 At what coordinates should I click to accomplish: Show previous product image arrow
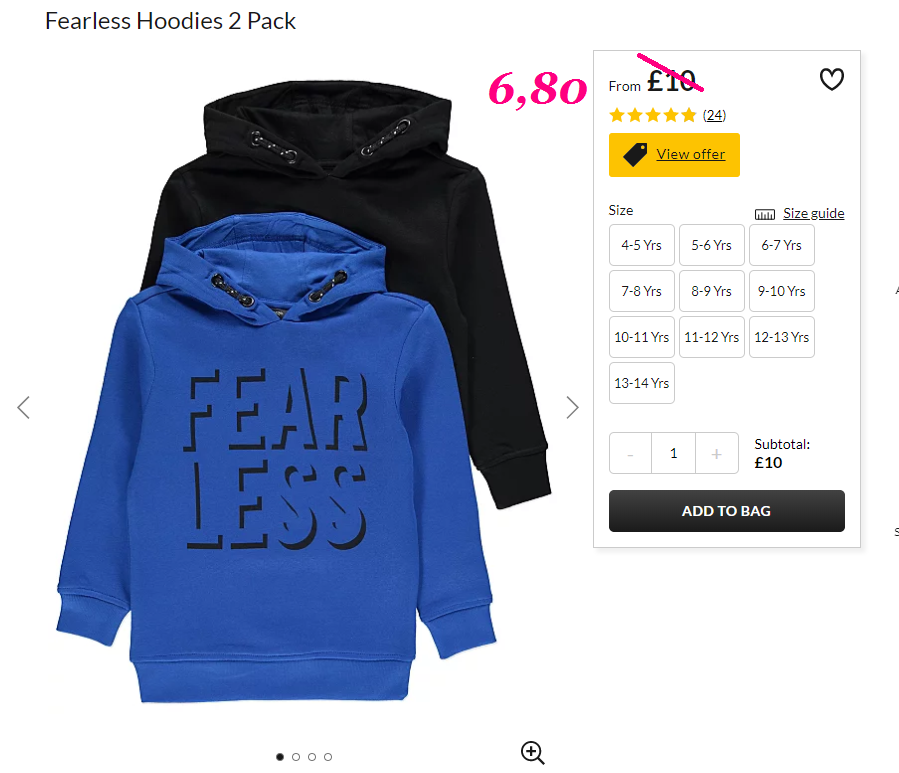tap(24, 408)
